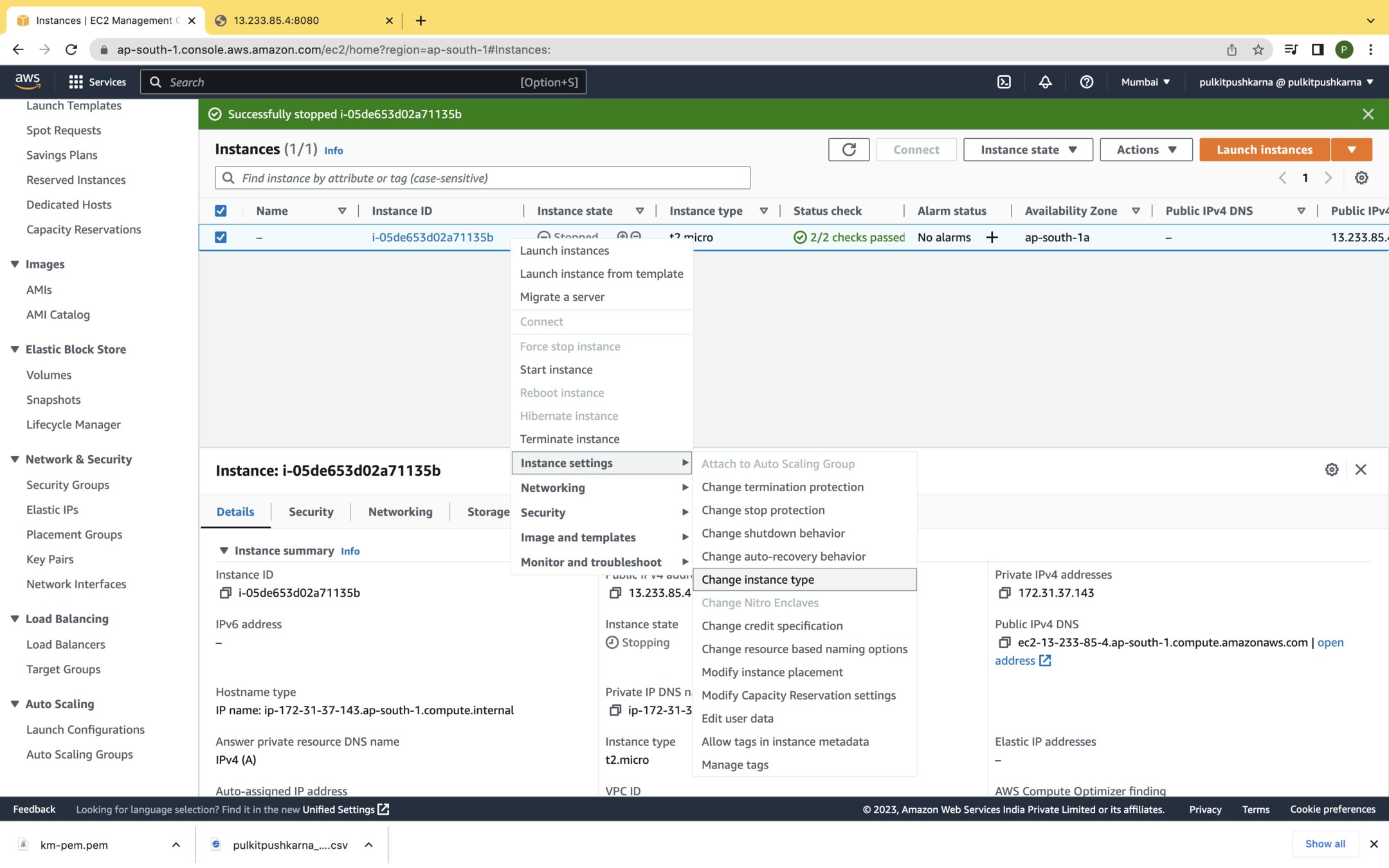1389x868 pixels.
Task: Select Change instance type menu item
Action: 758,579
